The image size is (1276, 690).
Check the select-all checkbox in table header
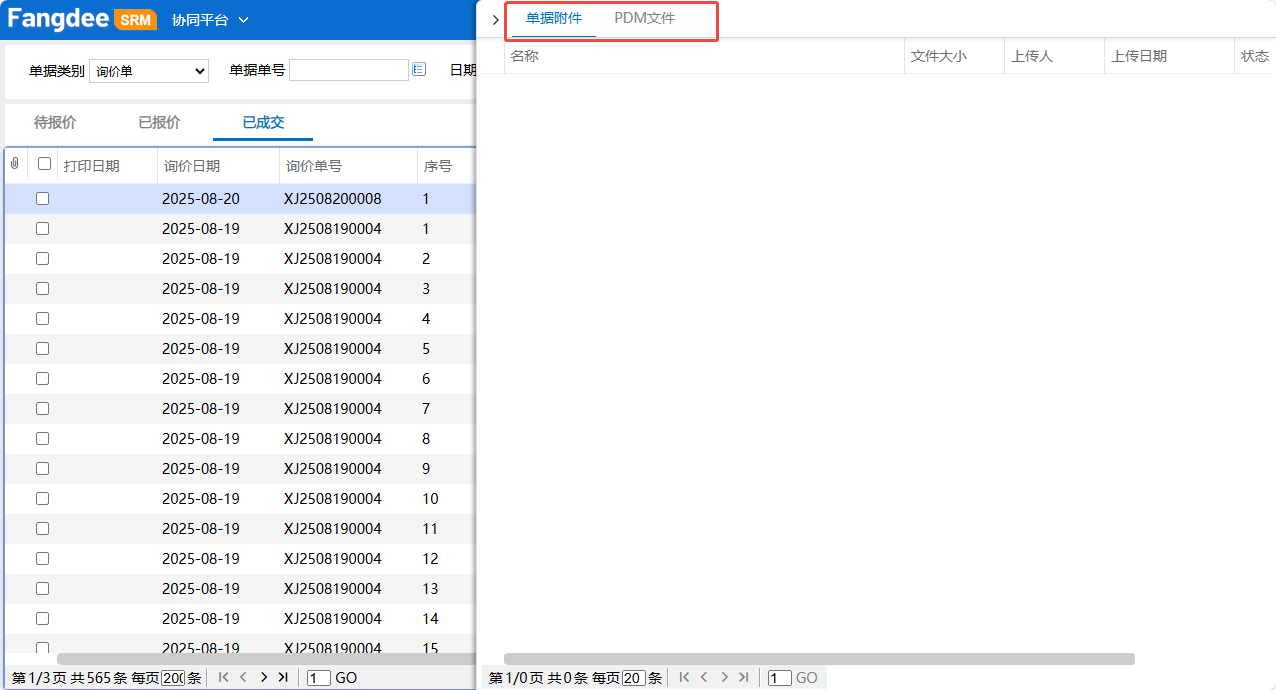(x=43, y=165)
